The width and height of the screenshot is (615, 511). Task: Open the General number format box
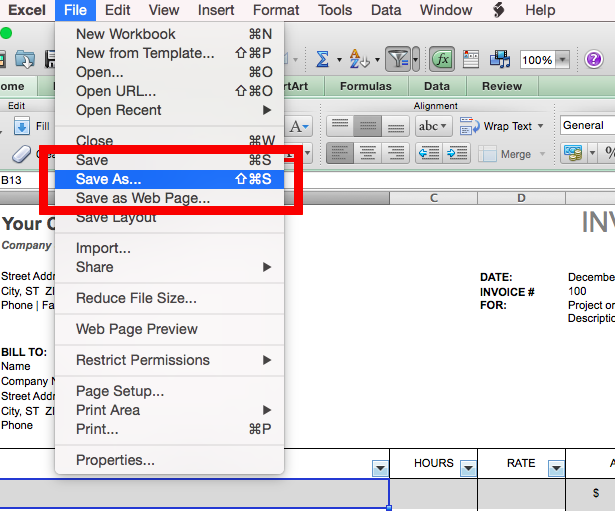tap(588, 125)
